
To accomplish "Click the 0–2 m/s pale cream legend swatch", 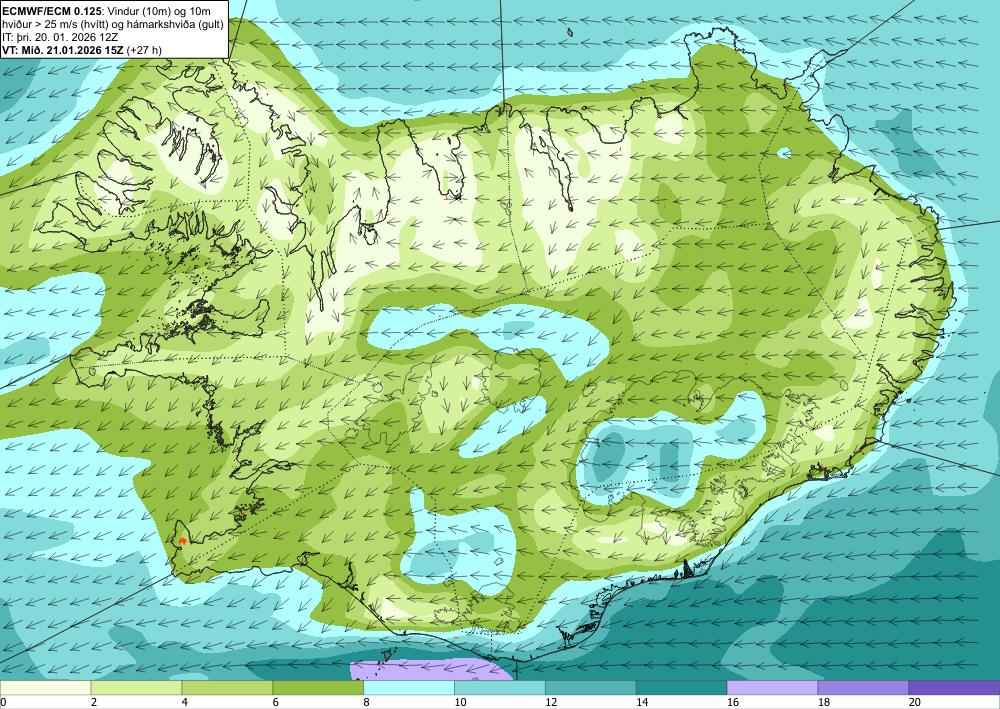I will point(45,687).
